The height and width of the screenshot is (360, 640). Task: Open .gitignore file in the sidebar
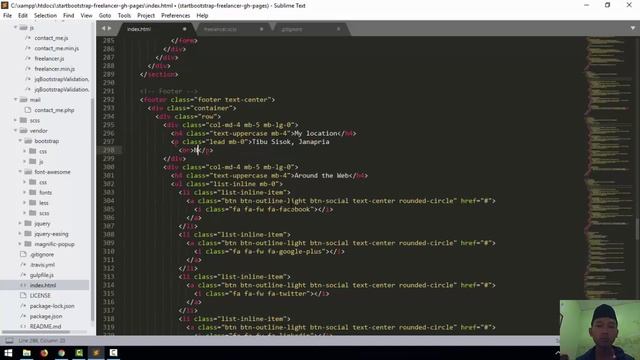coord(42,254)
